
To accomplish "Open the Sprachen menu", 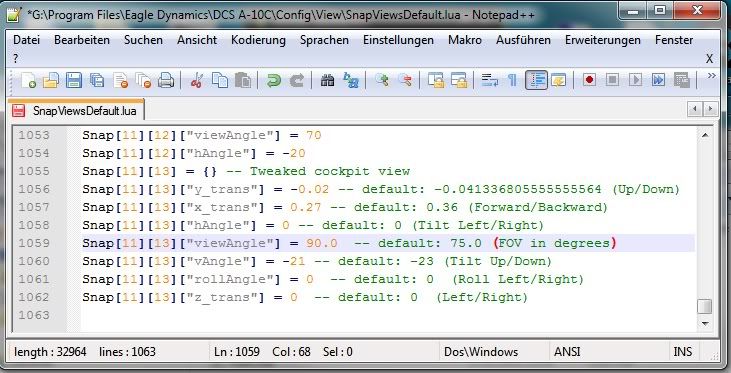I will pos(324,40).
